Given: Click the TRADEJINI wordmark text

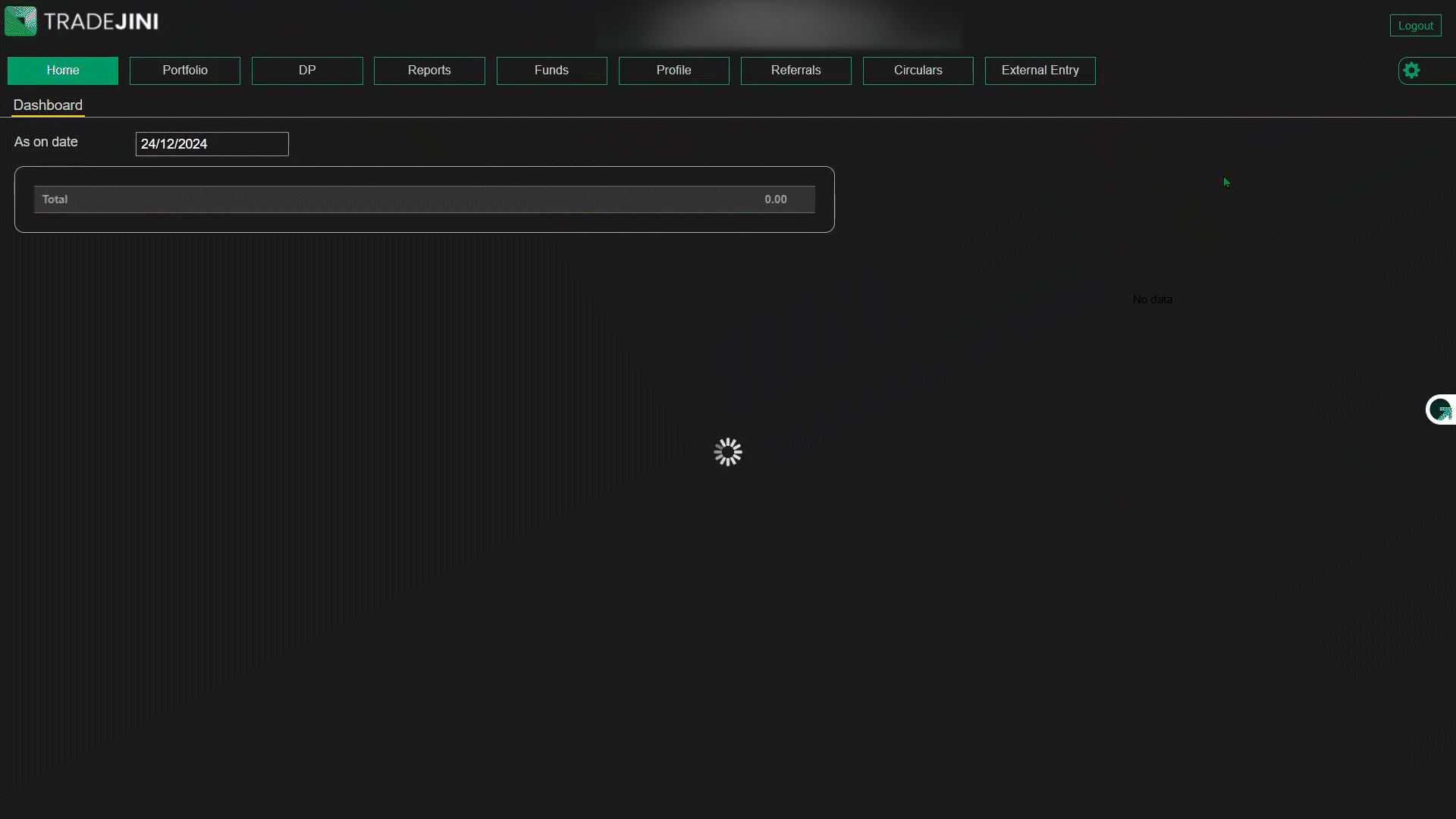Looking at the screenshot, I should (x=101, y=22).
